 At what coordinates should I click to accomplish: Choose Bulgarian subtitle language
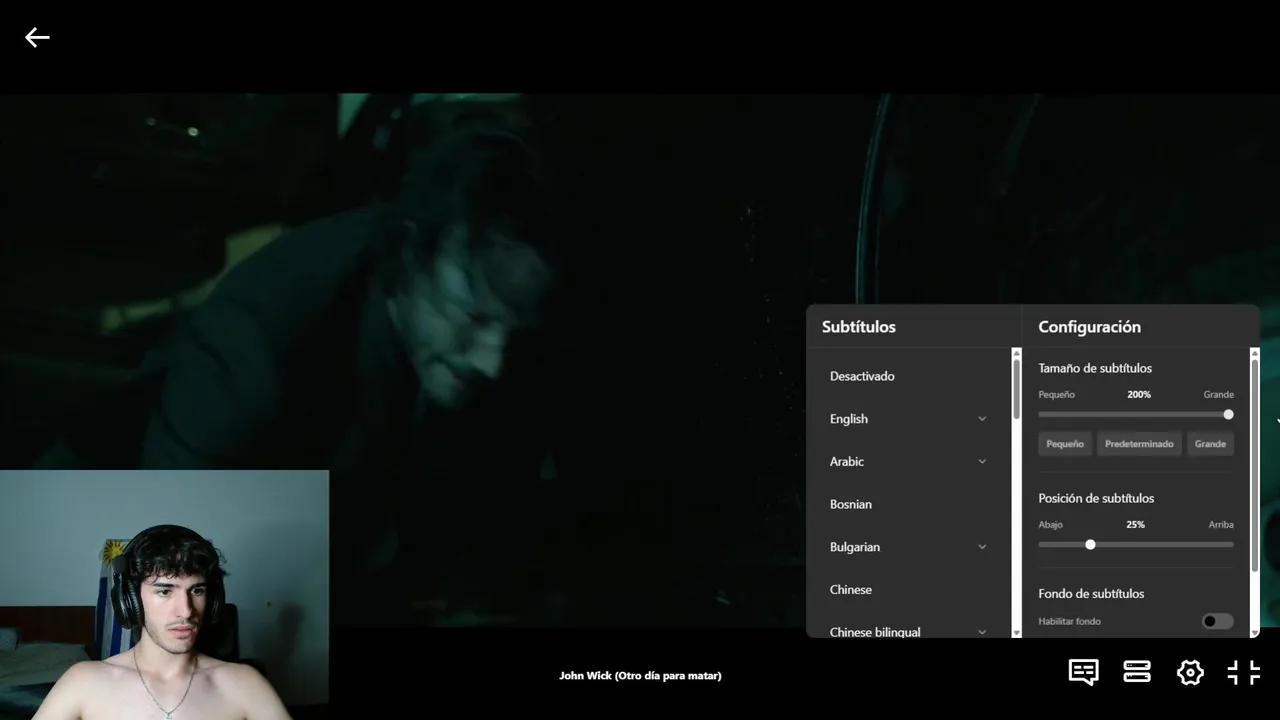tap(855, 547)
